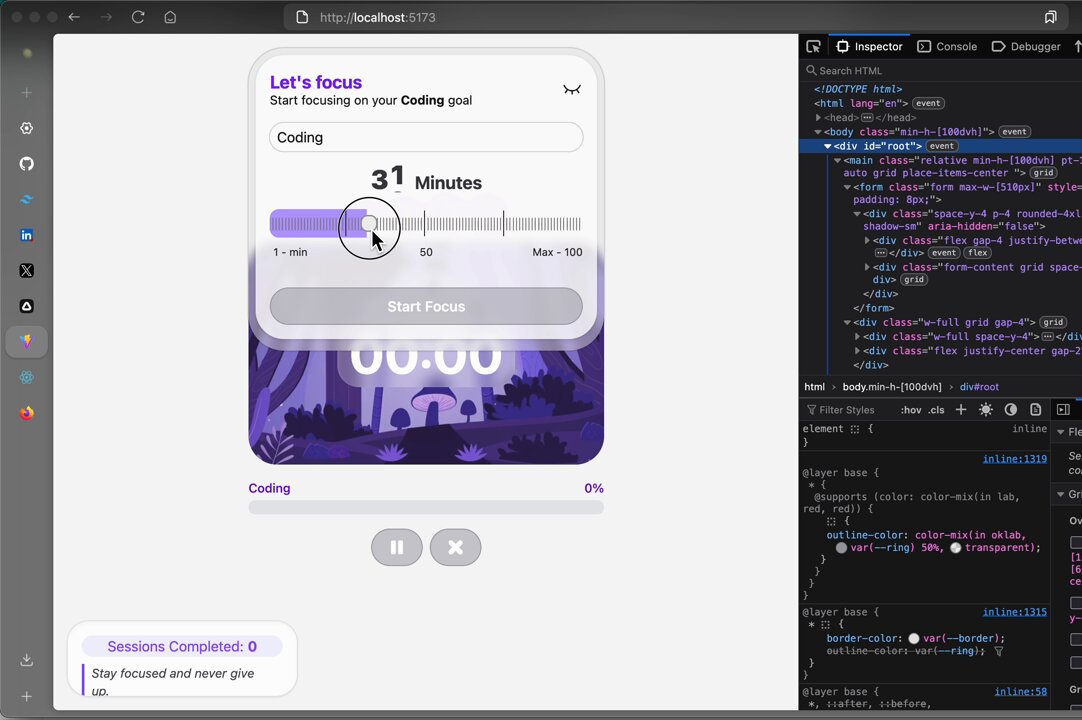Click the filter icon beside struck outline-color rule
The height and width of the screenshot is (720, 1082).
[x=999, y=651]
